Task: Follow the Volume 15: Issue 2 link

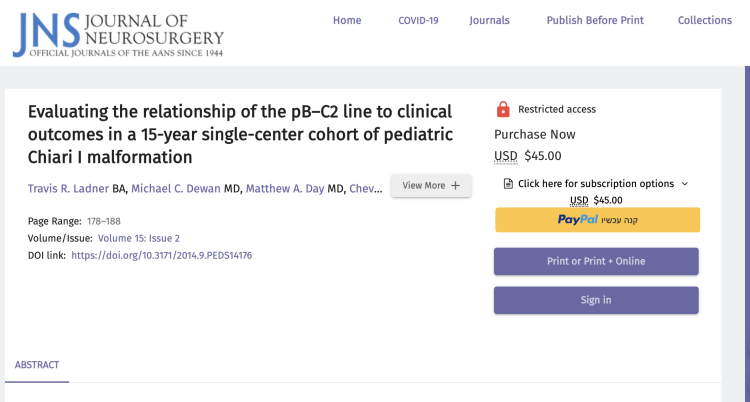Action: click(139, 238)
